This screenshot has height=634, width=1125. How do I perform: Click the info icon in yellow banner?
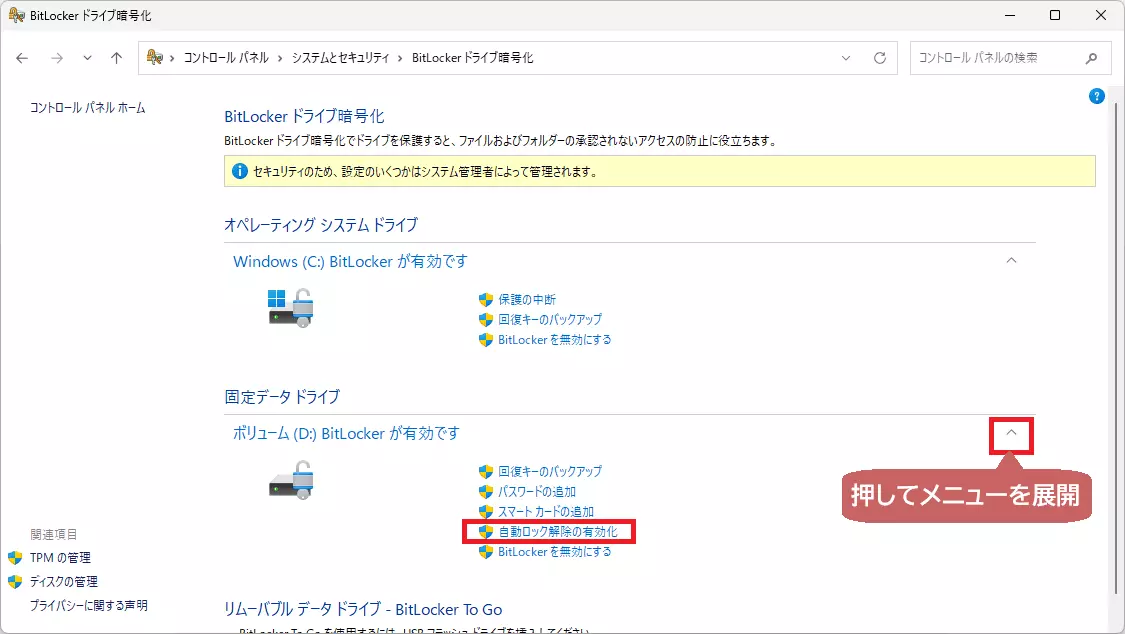pos(240,171)
